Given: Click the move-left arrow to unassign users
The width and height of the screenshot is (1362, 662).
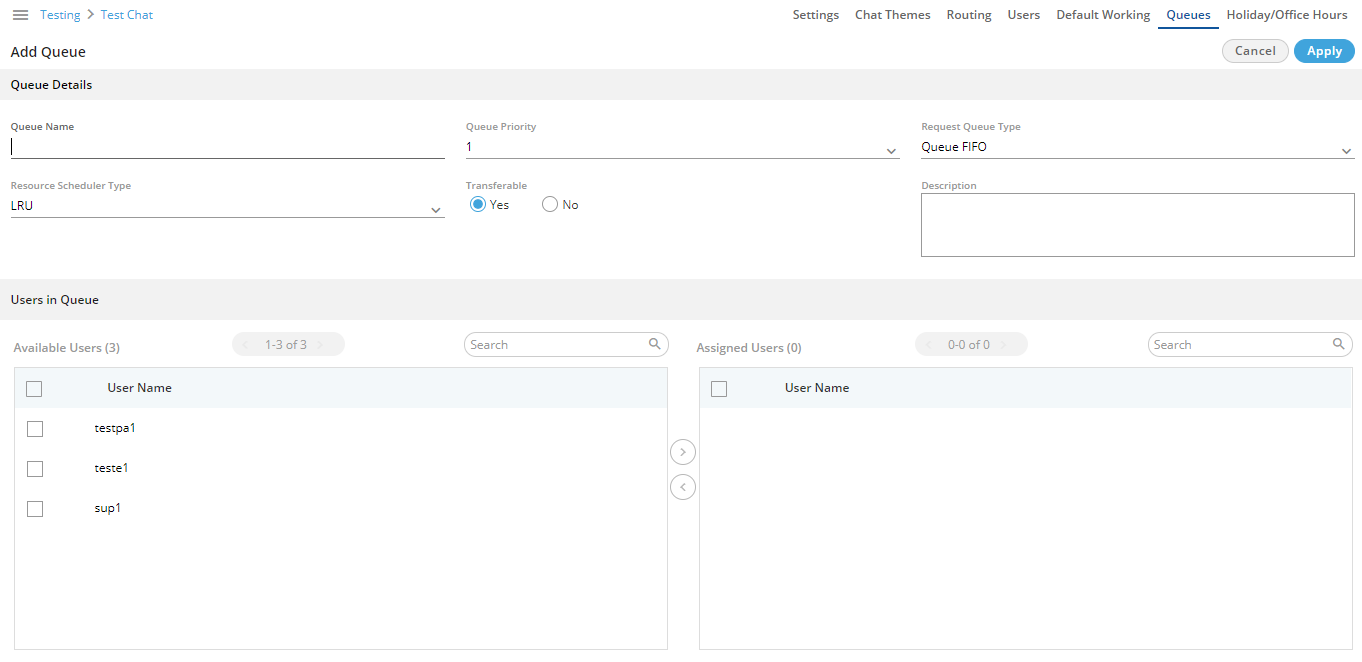Looking at the screenshot, I should click(x=683, y=487).
